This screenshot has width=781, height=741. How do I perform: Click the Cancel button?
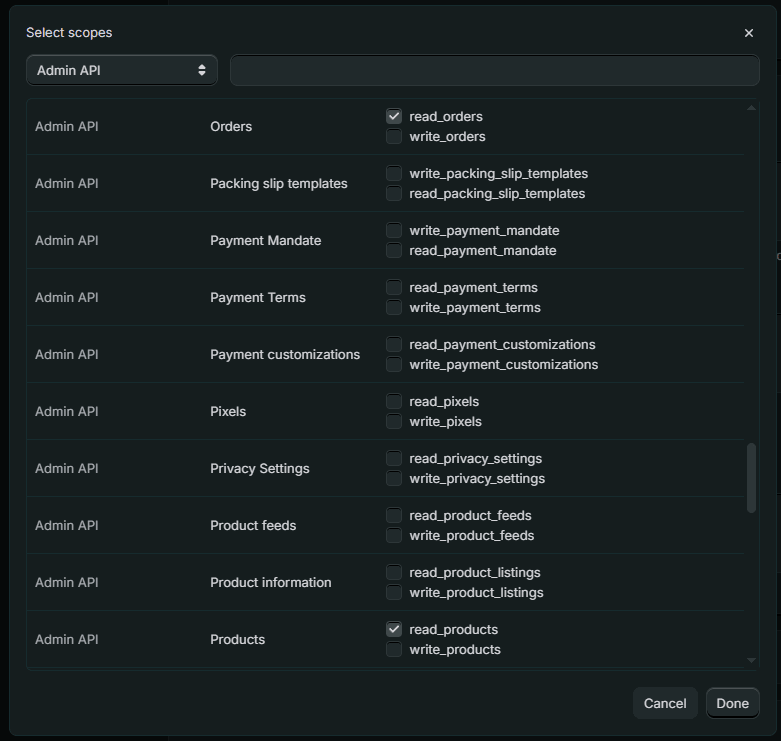[x=665, y=703]
